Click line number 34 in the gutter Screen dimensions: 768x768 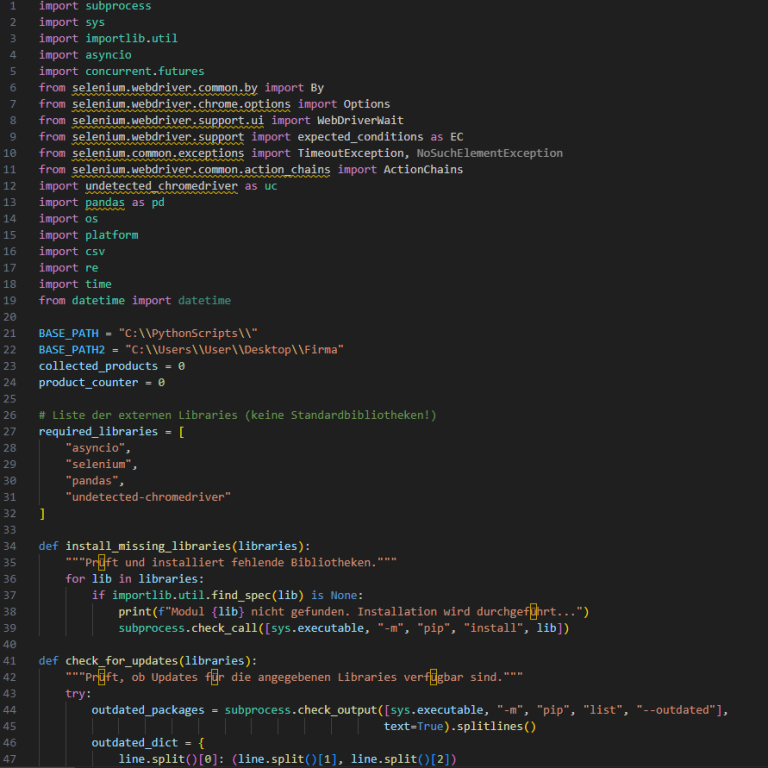9,546
